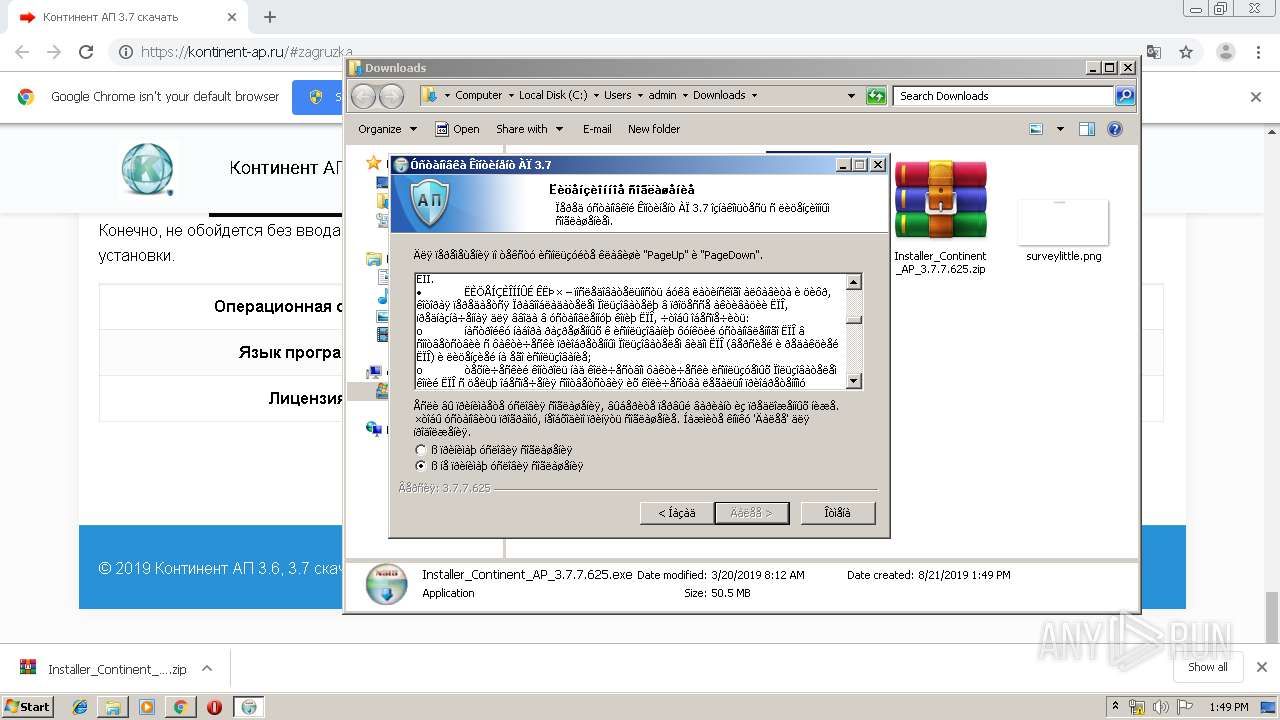
Task: Open Windows Media Player taskbar icon
Action: pos(147,707)
